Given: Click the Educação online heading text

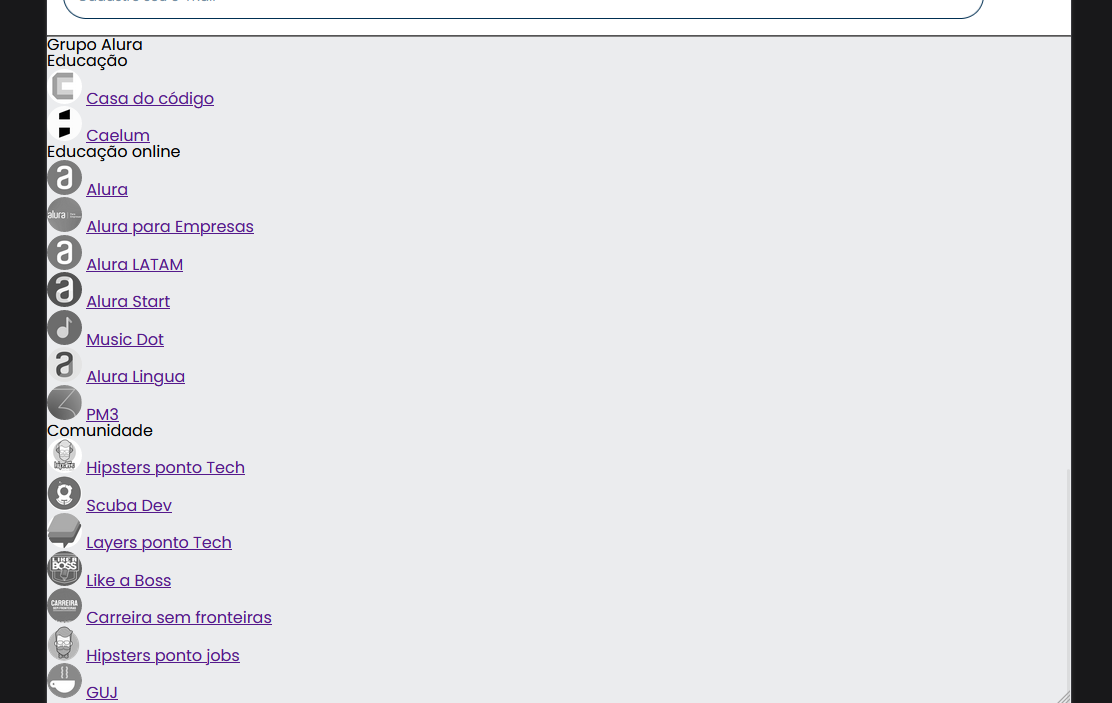Looking at the screenshot, I should pyautogui.click(x=113, y=152).
